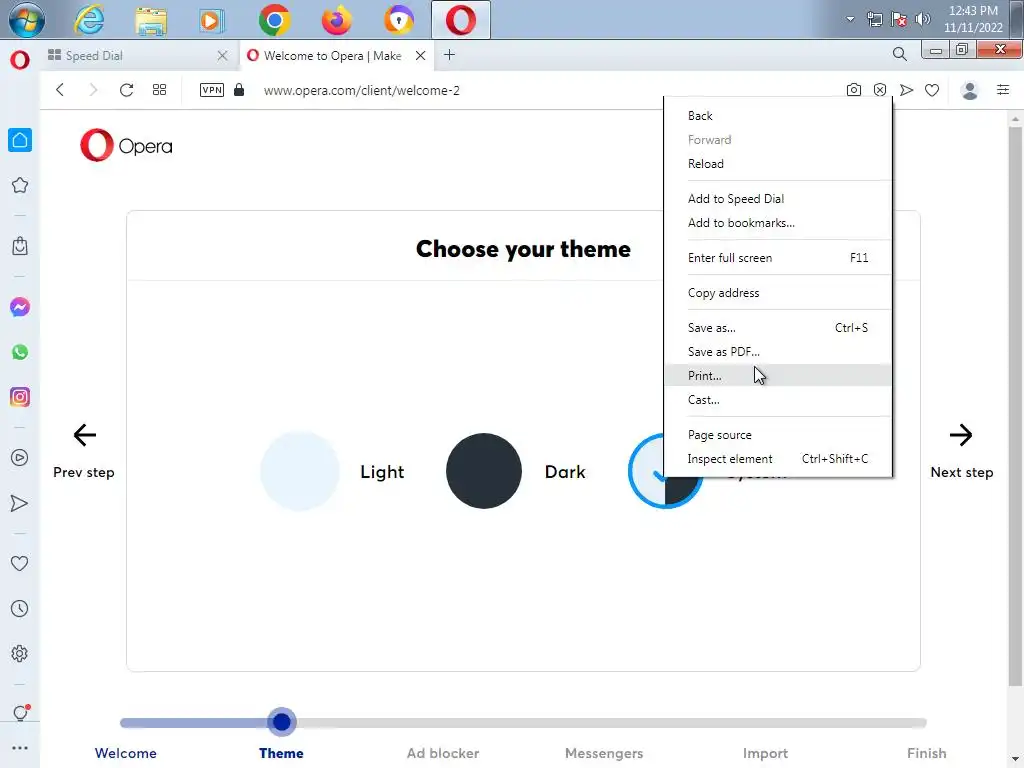Open a new tab with the plus button

449,55
